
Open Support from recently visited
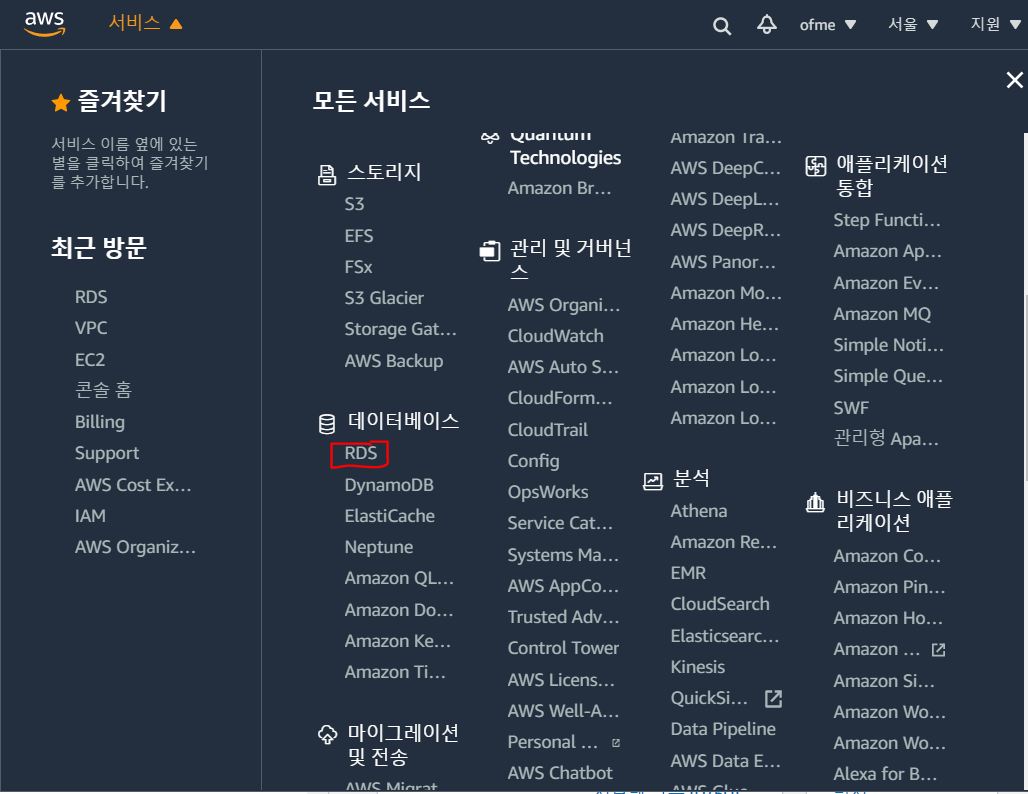coord(107,453)
